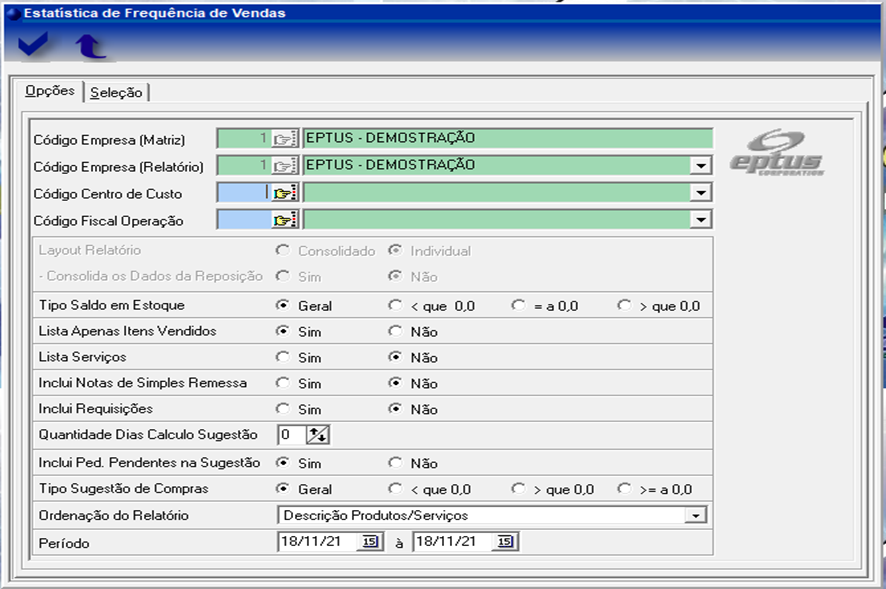Choose '= a 0,0' for Tipo Saldo em Estoque

pos(518,305)
